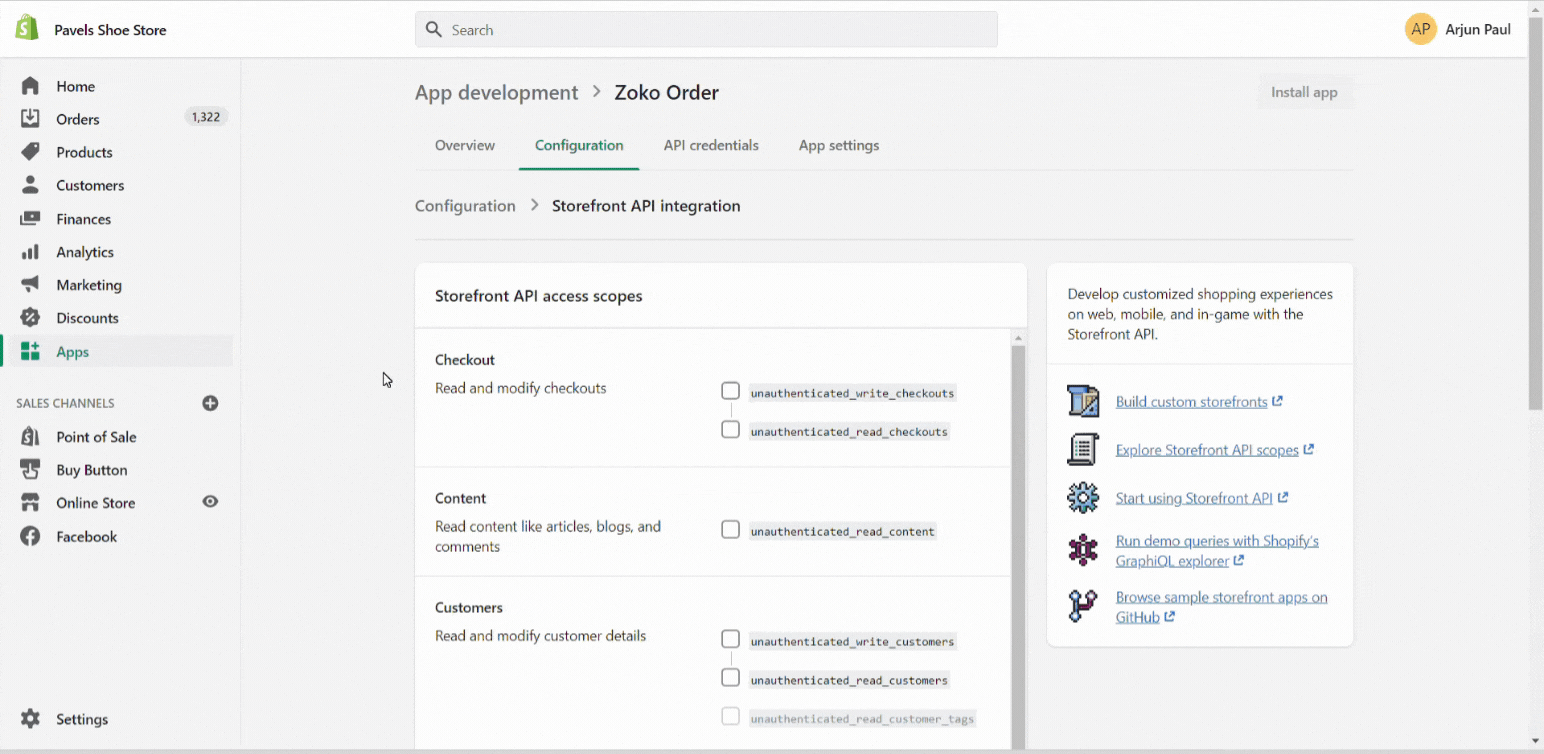Open the Overview tab
The image size is (1544, 754).
coord(465,145)
